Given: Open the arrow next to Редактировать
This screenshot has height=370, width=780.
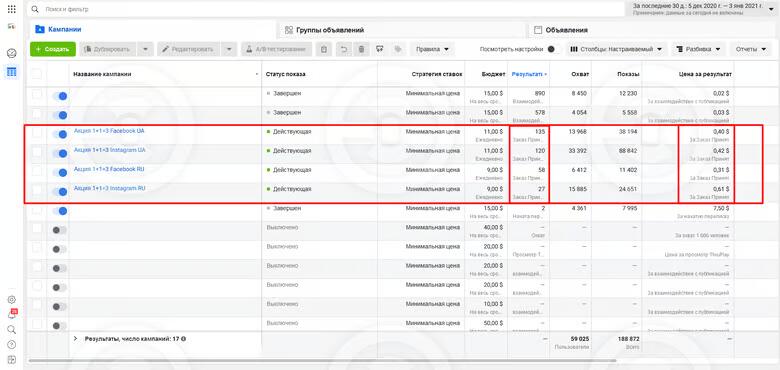Looking at the screenshot, I should (x=229, y=49).
